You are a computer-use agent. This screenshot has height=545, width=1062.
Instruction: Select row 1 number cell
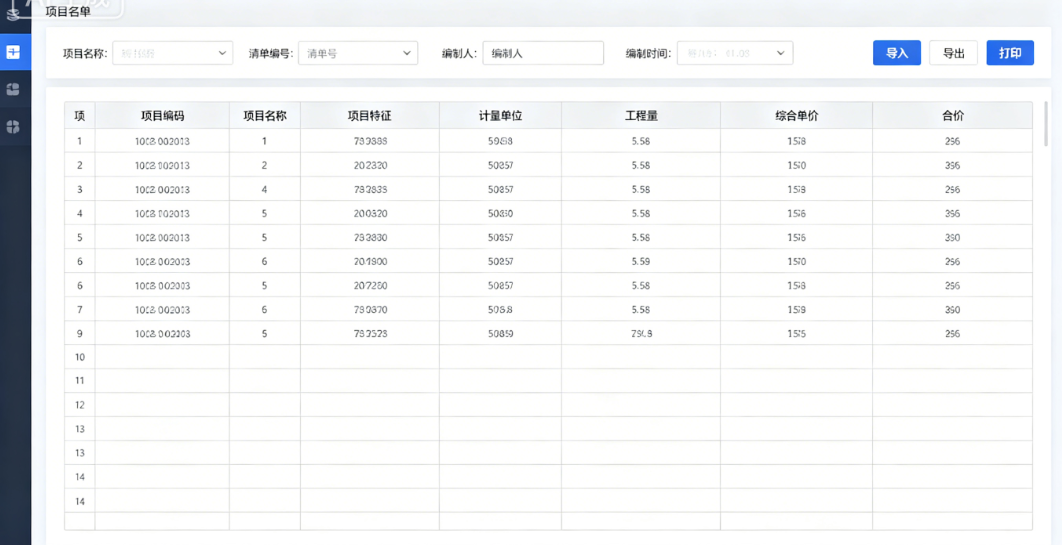(x=80, y=141)
